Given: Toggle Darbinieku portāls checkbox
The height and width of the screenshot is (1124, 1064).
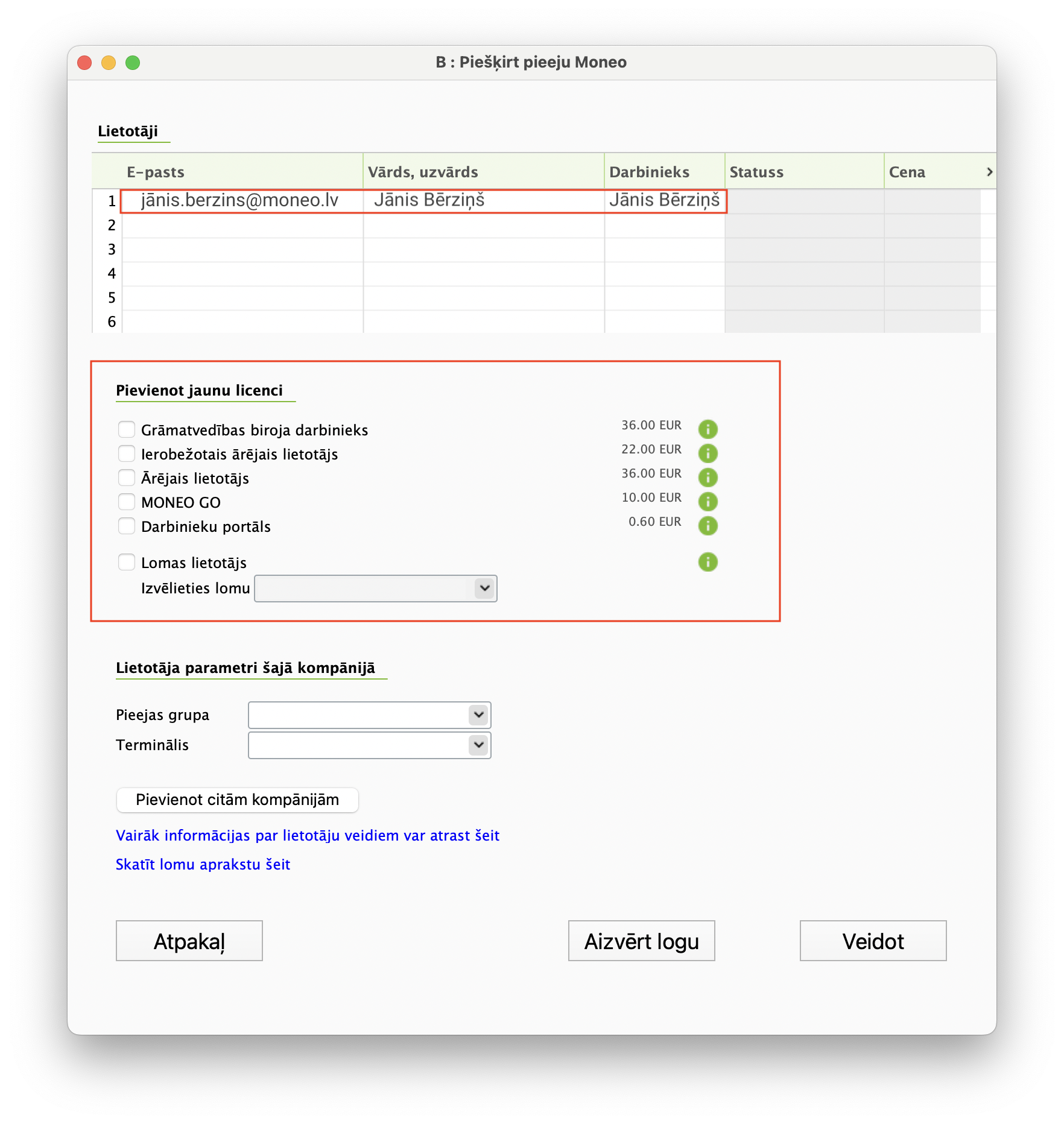Looking at the screenshot, I should pos(127,526).
